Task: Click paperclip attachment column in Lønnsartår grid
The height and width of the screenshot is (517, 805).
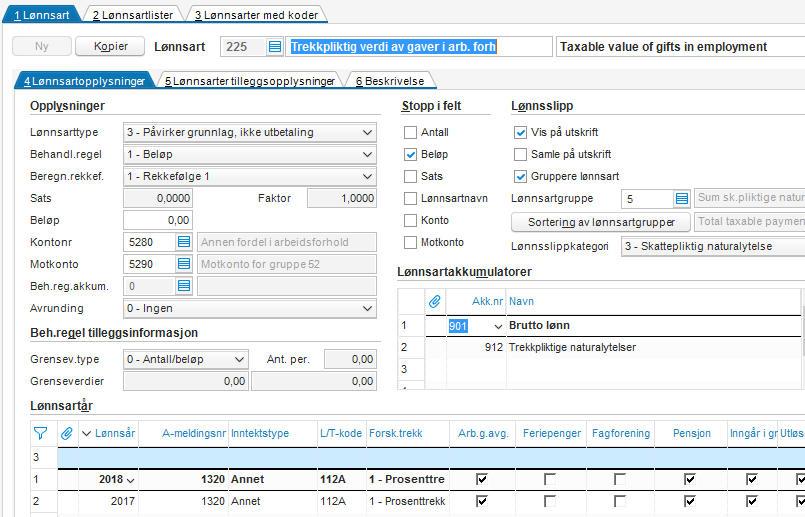Action: click(67, 433)
